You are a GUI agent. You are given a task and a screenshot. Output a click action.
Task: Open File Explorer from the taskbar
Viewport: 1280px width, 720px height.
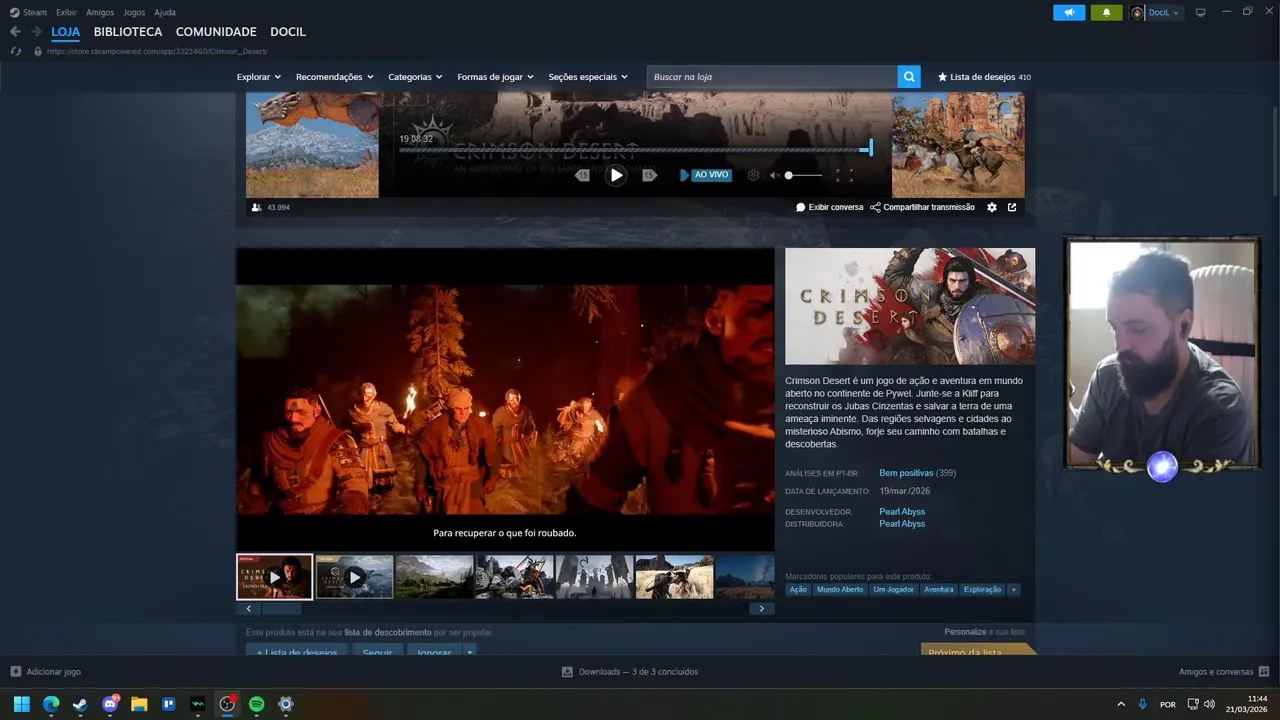[139, 704]
